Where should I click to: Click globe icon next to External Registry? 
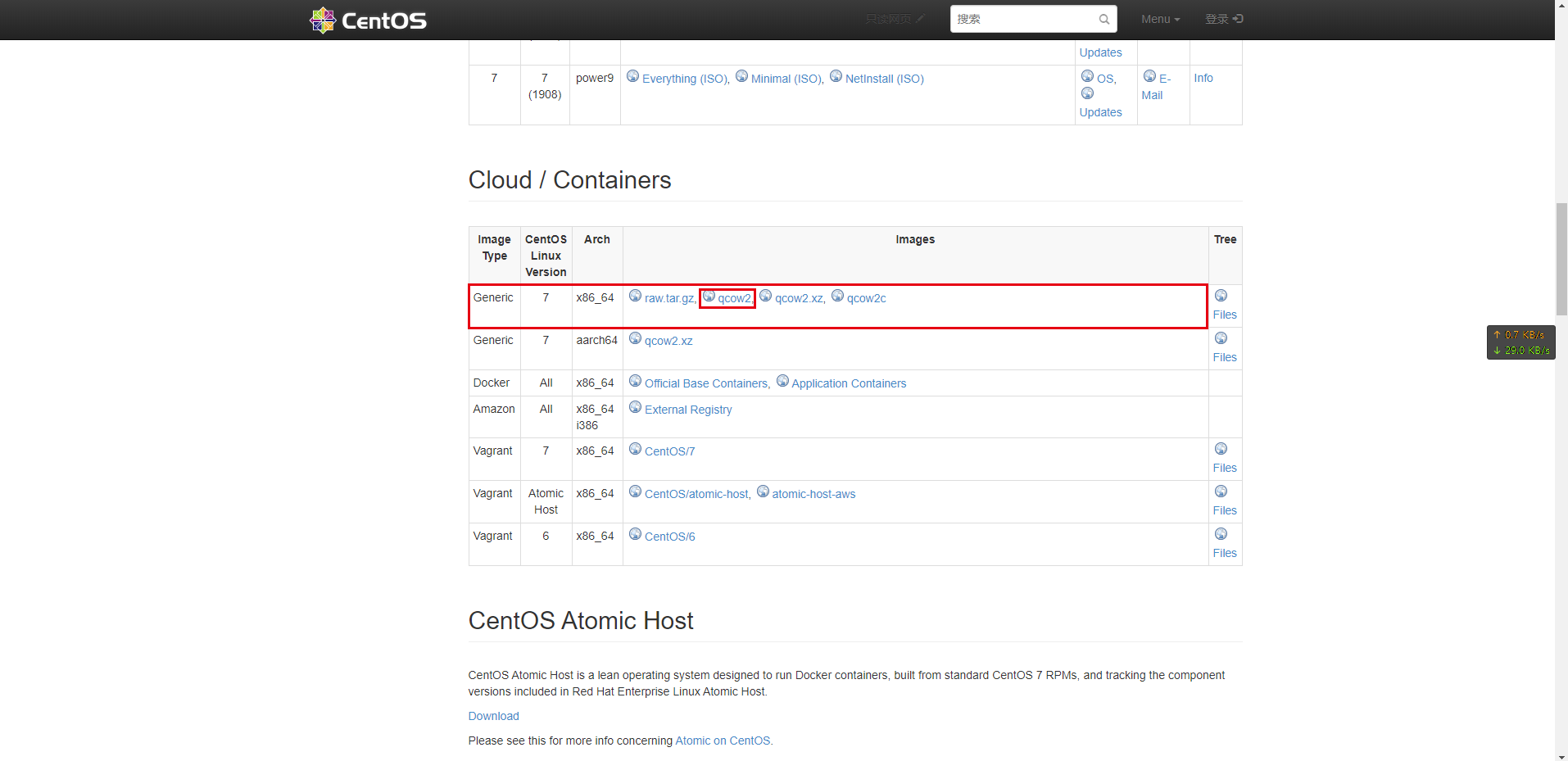click(x=635, y=407)
